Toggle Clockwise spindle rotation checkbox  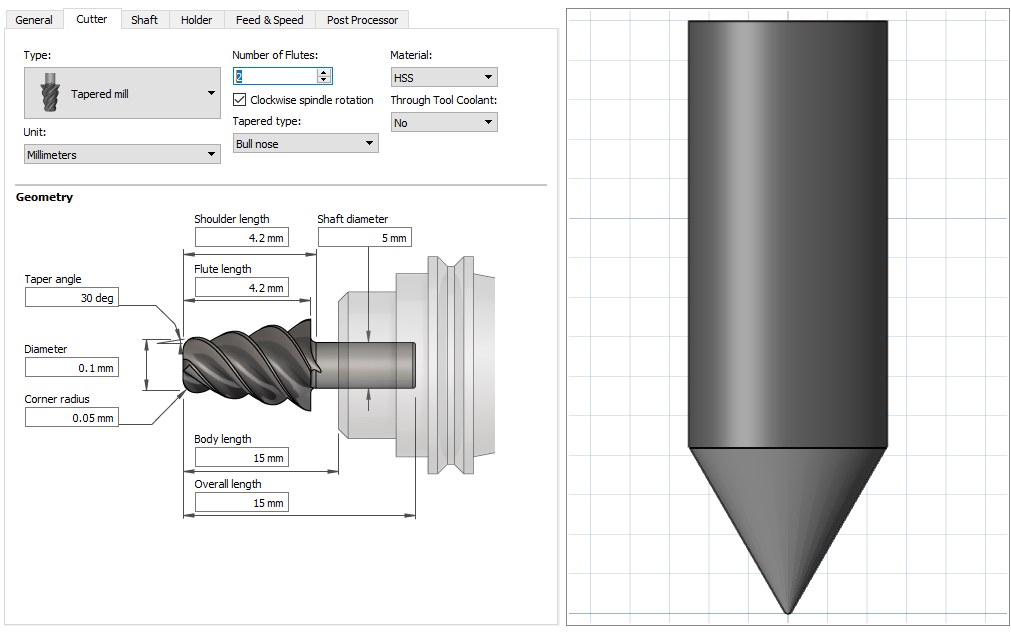240,100
